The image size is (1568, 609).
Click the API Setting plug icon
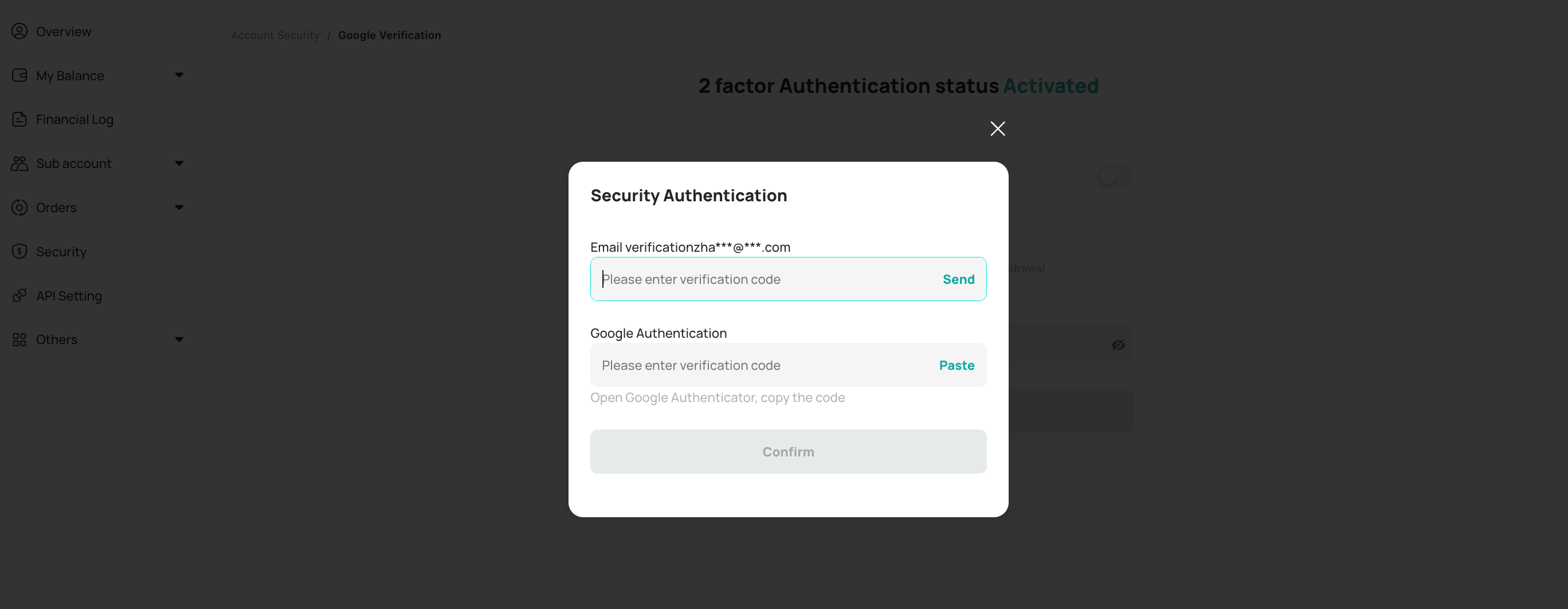(19, 295)
